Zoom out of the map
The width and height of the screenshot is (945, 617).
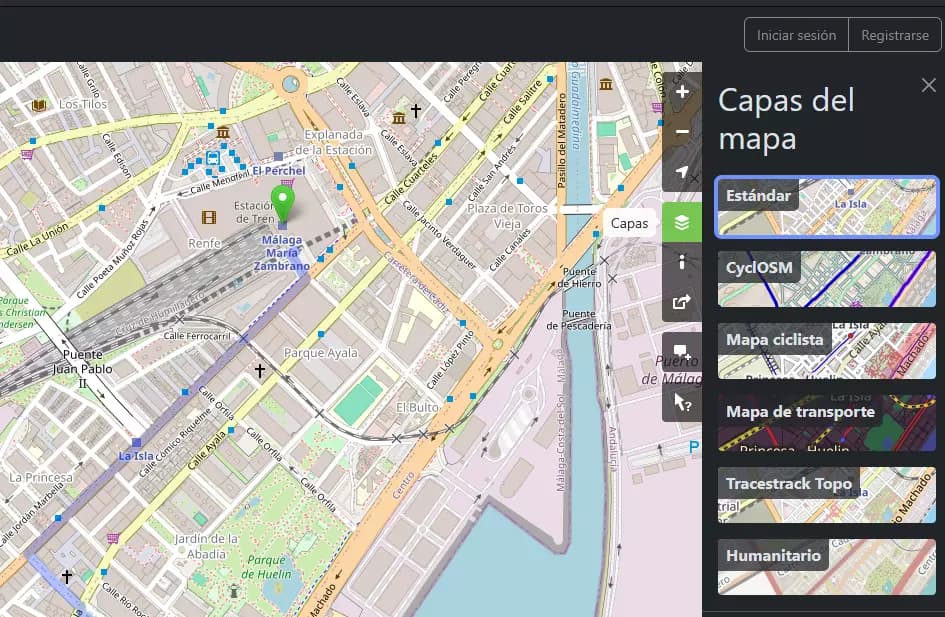[x=682, y=131]
